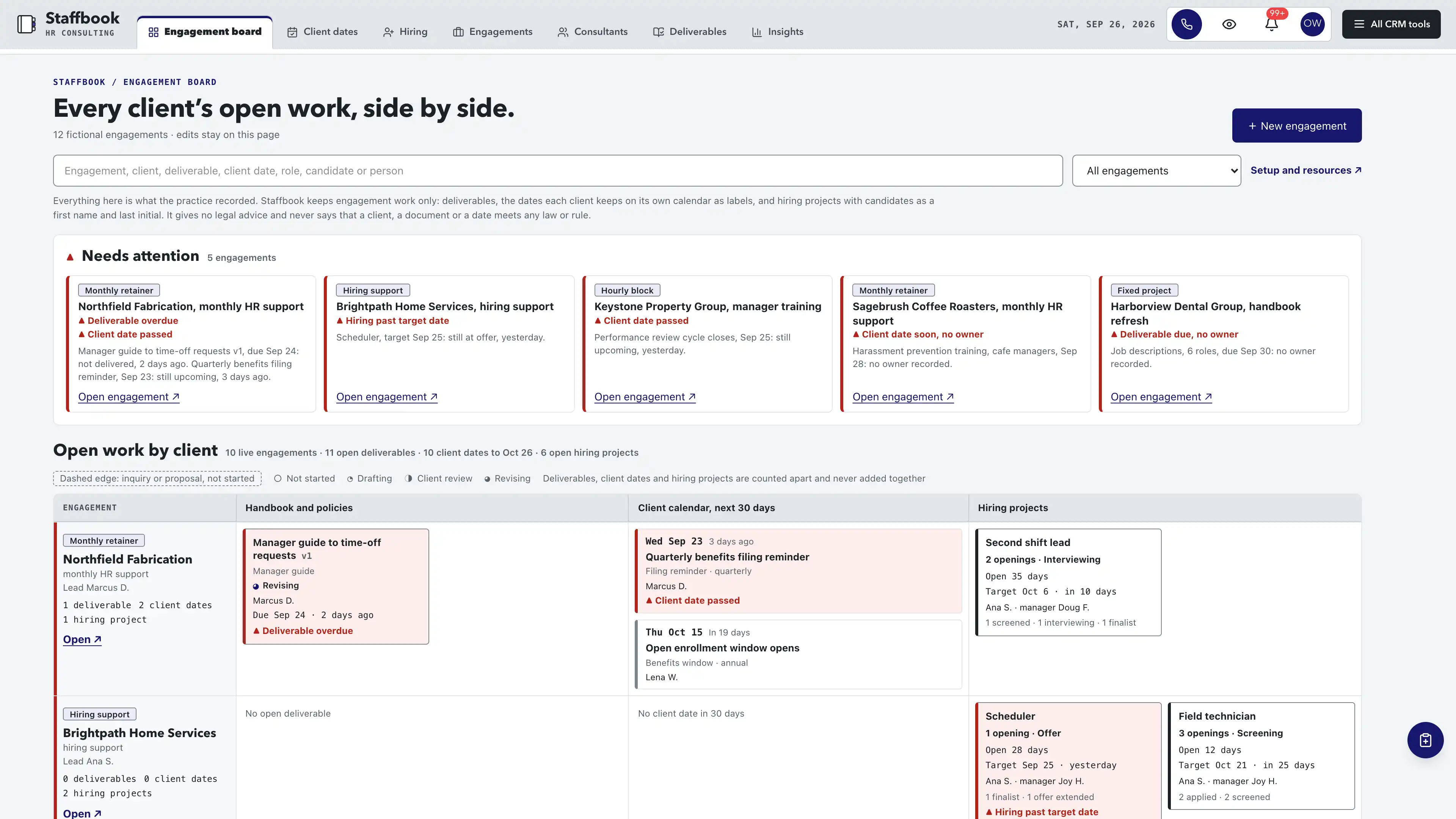Click the Staffbook notebook logo icon
This screenshot has width=1456, height=819.
(x=26, y=24)
